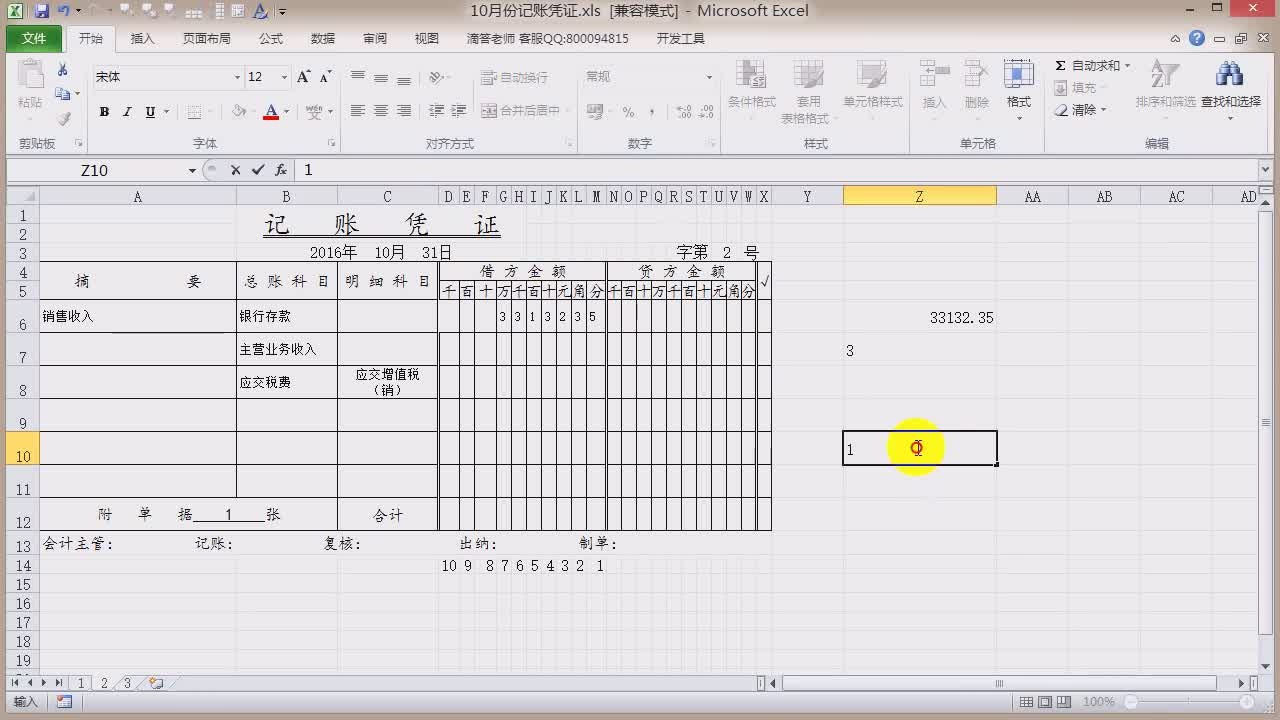The height and width of the screenshot is (720, 1280).
Task: Align text to the right
Action: click(x=404, y=111)
